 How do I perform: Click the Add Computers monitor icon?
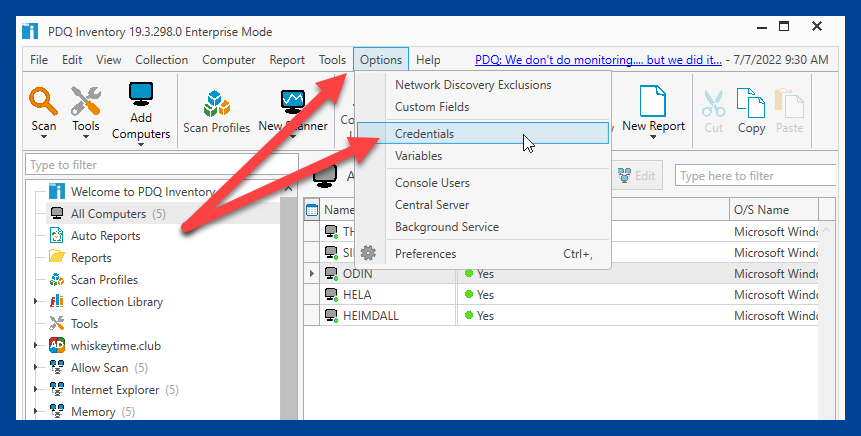click(141, 94)
